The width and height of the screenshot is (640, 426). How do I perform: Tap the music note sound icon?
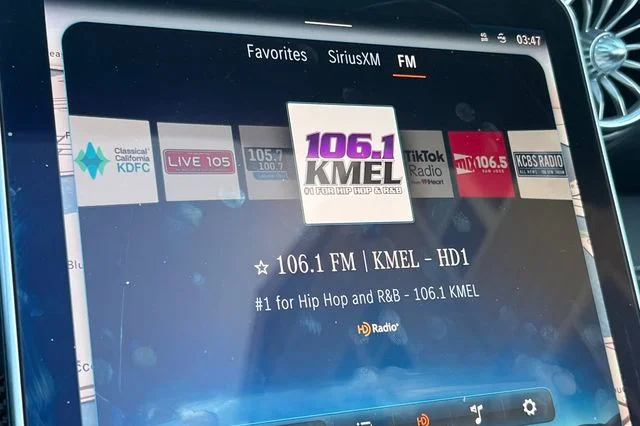click(476, 414)
